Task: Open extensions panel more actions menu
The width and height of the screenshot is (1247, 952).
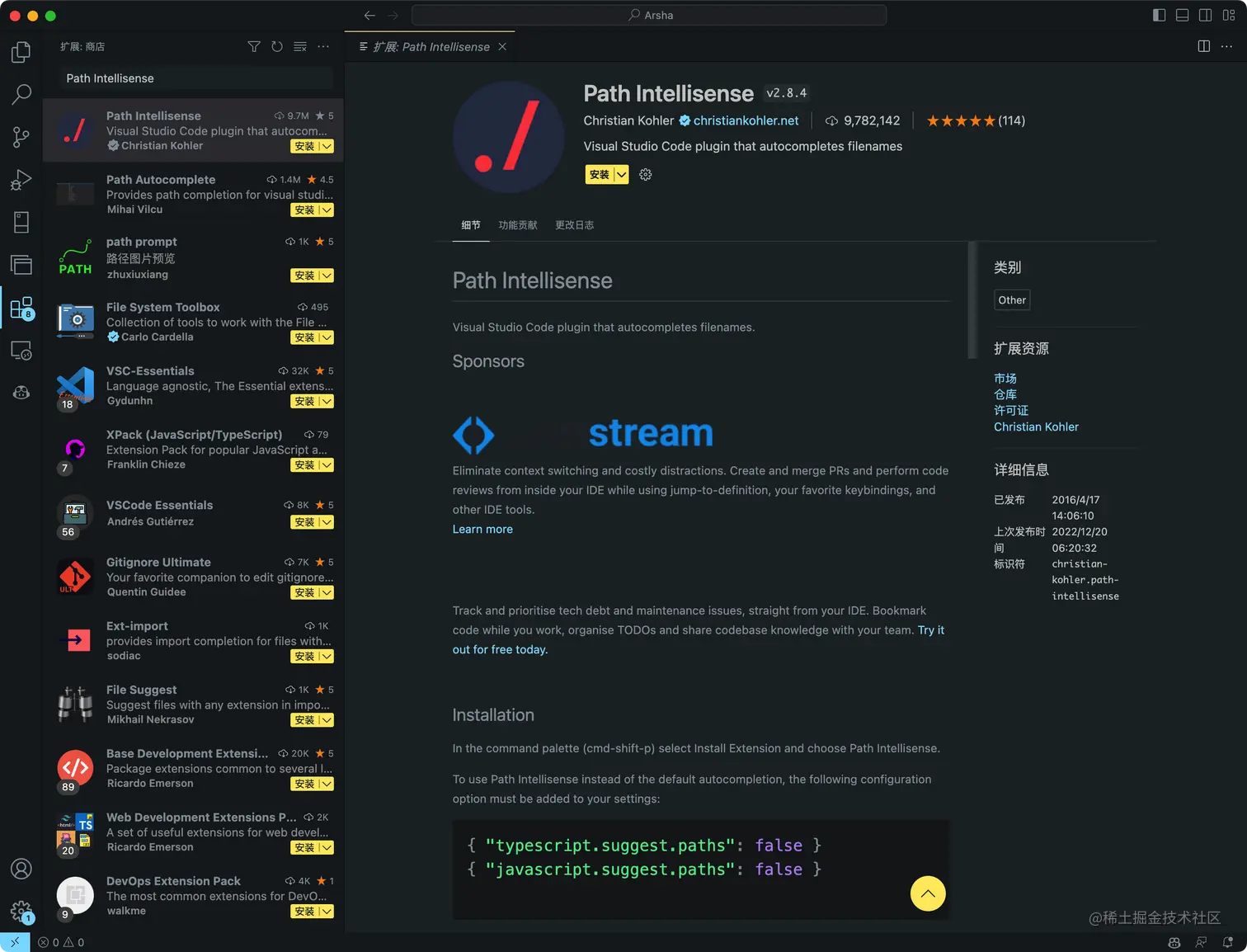Action: pyautogui.click(x=323, y=47)
